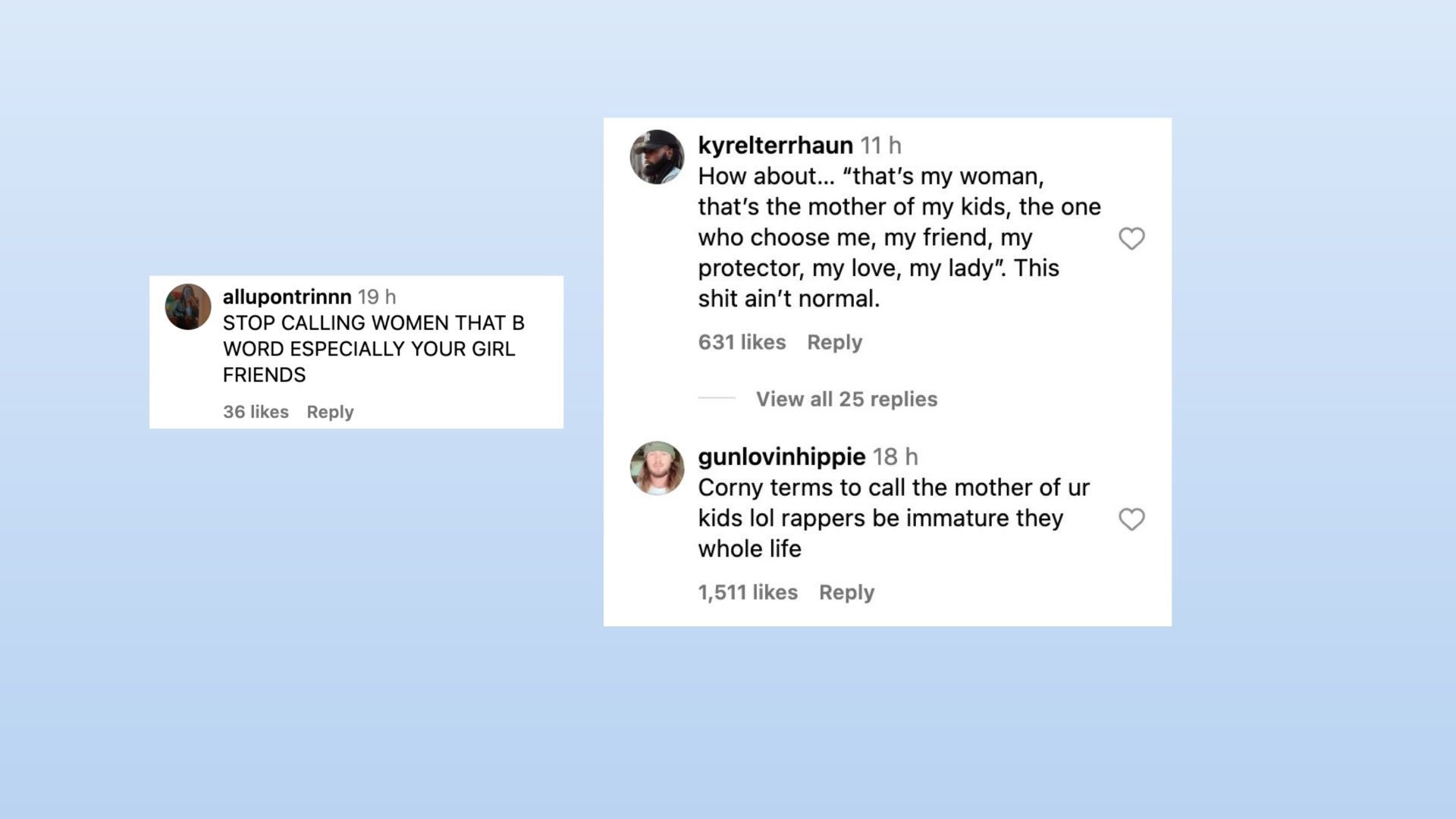Expand View all 25 replies
1456x819 pixels.
tap(846, 399)
